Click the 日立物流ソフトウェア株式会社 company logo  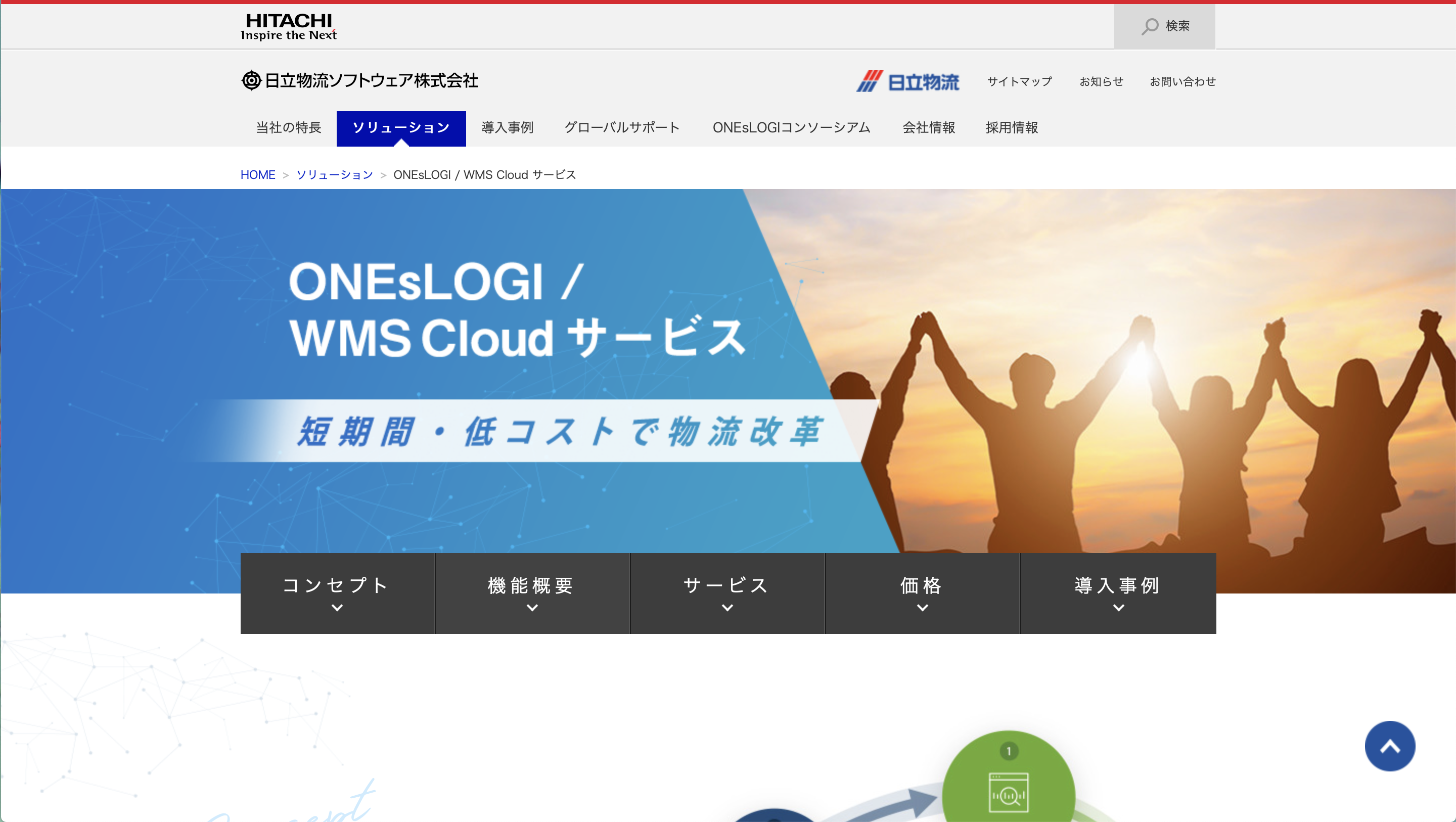click(359, 80)
